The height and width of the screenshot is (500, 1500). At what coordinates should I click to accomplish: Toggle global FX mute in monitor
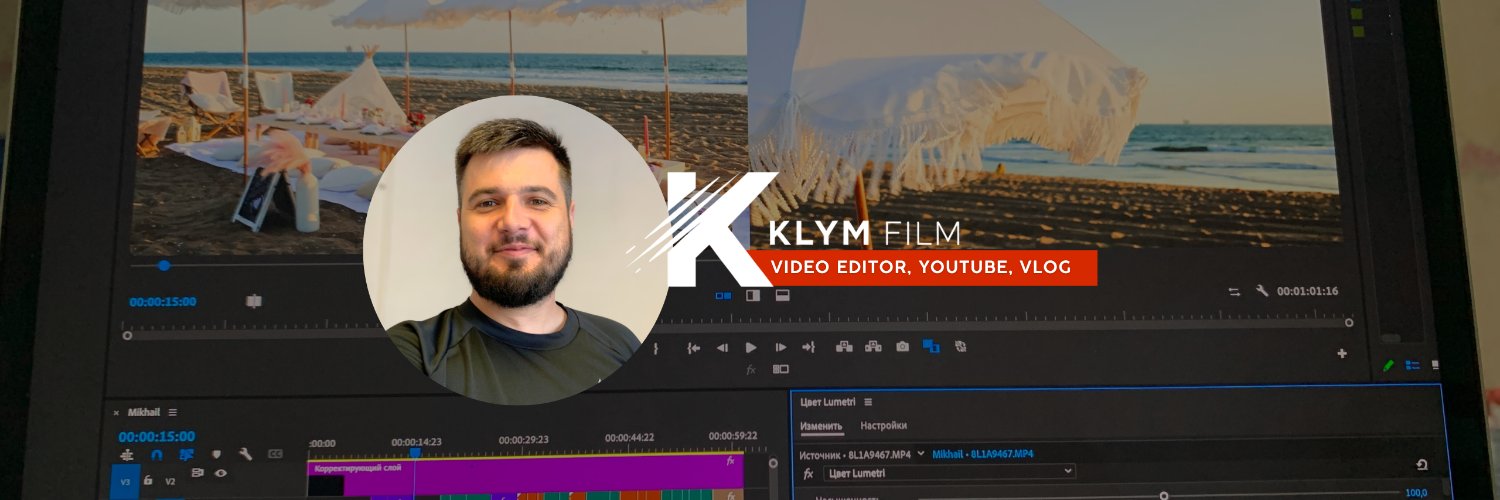coord(751,369)
